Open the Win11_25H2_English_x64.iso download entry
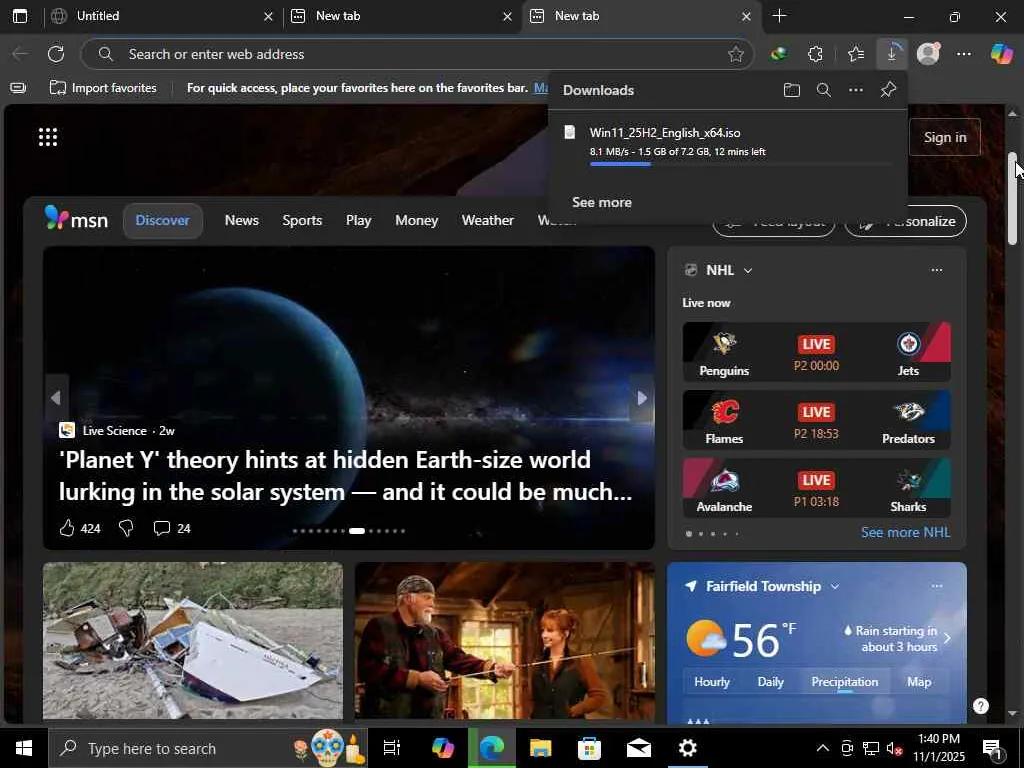Screen dimensions: 1024x768 coord(728,144)
